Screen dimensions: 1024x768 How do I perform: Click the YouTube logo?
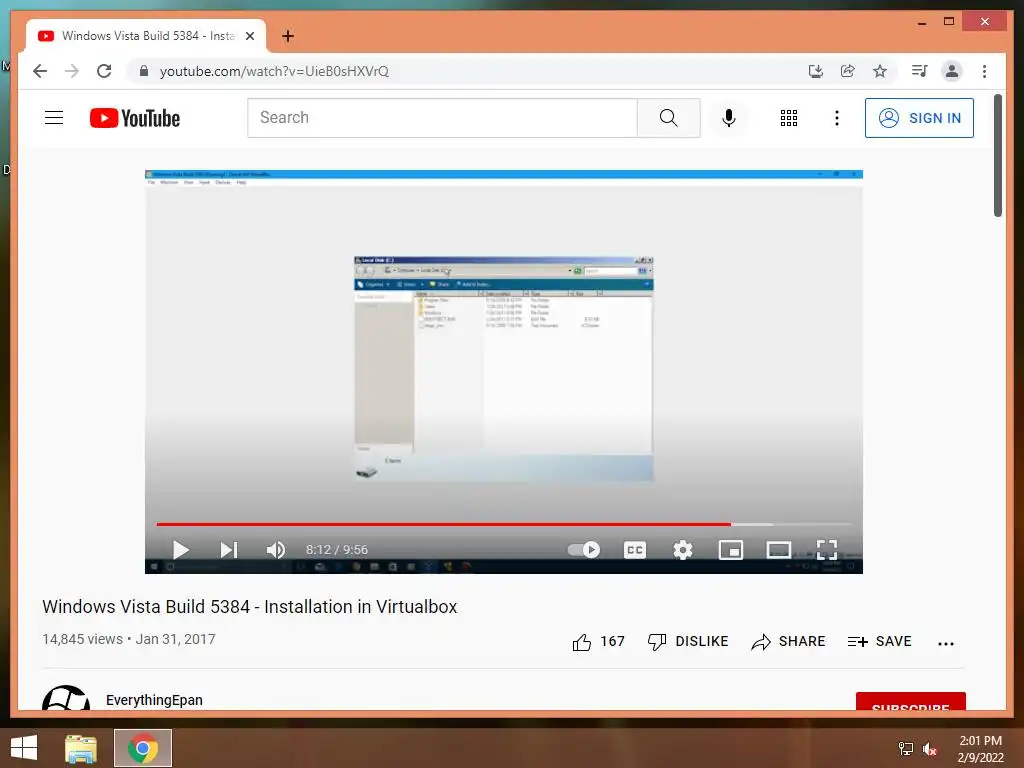[135, 118]
